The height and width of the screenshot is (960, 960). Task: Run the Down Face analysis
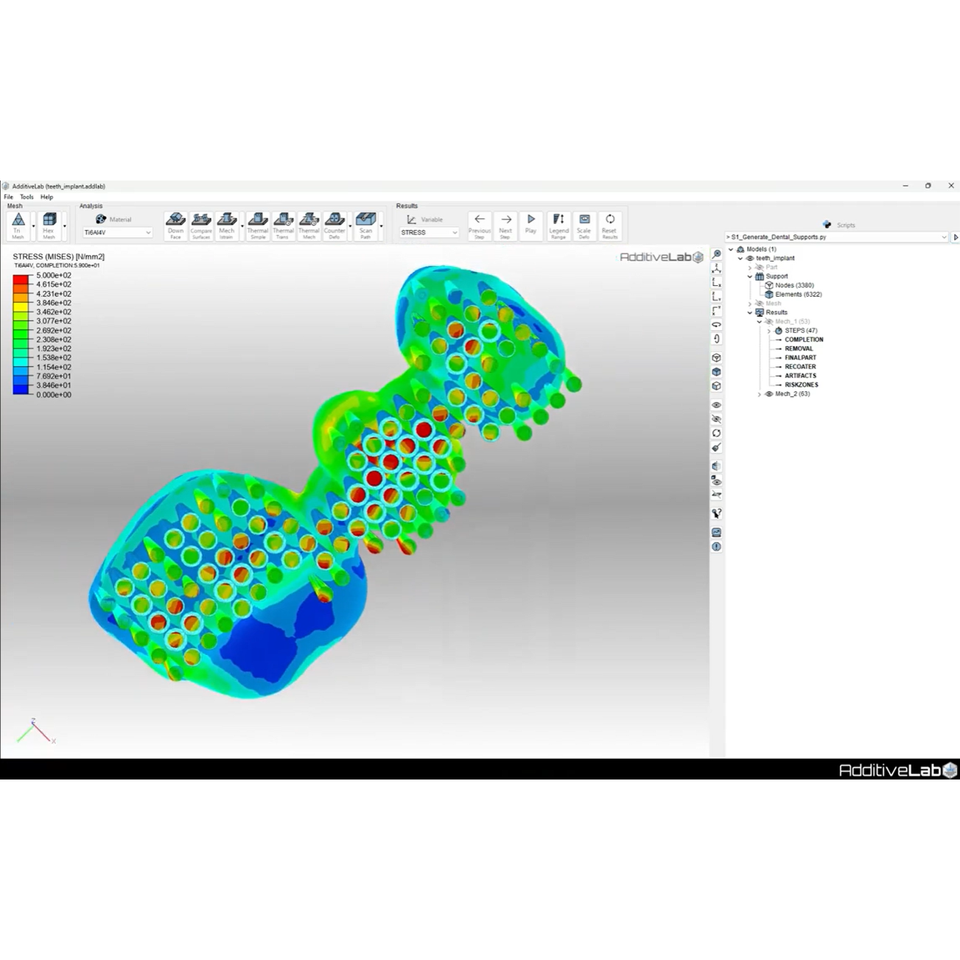(176, 225)
